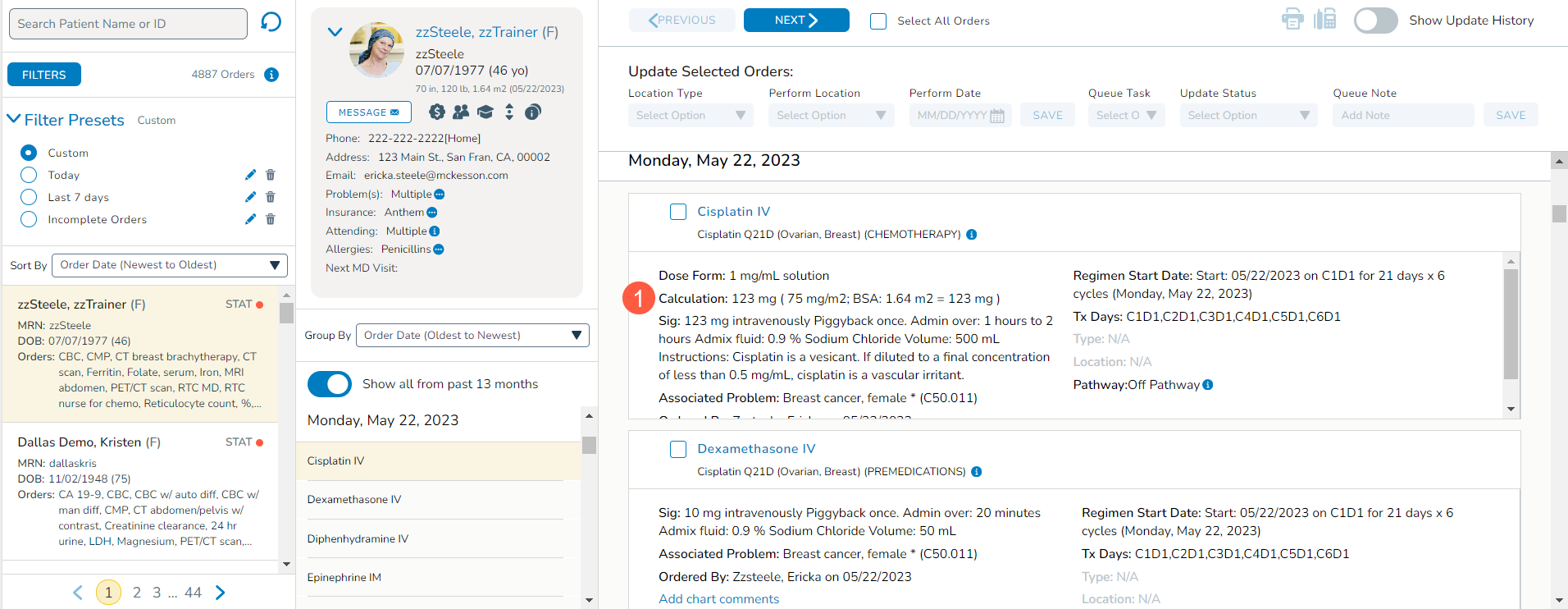This screenshot has height=609, width=1568.
Task: Click the blue NEXT button
Action: [795, 21]
